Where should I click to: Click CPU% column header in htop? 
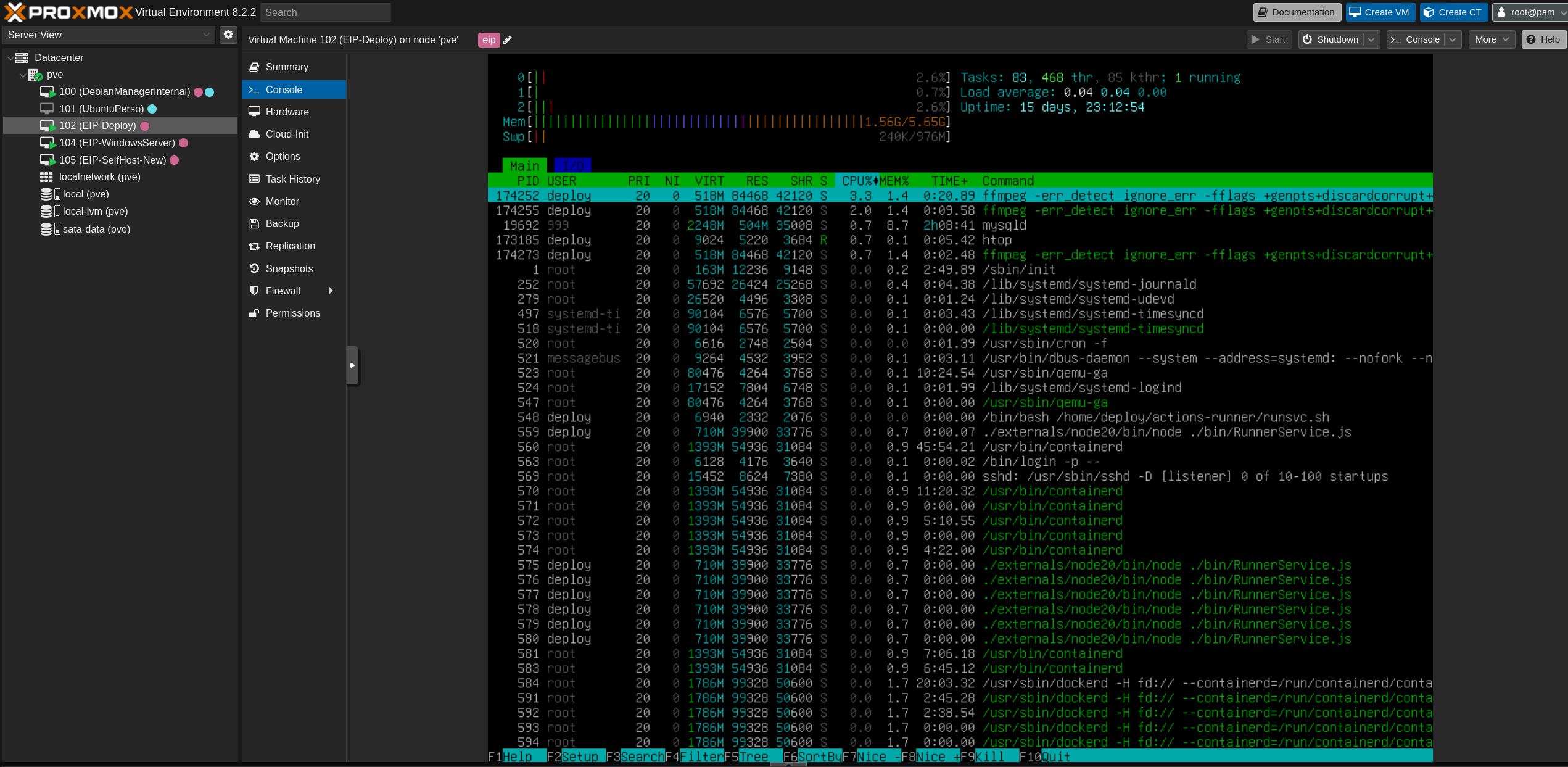point(857,181)
